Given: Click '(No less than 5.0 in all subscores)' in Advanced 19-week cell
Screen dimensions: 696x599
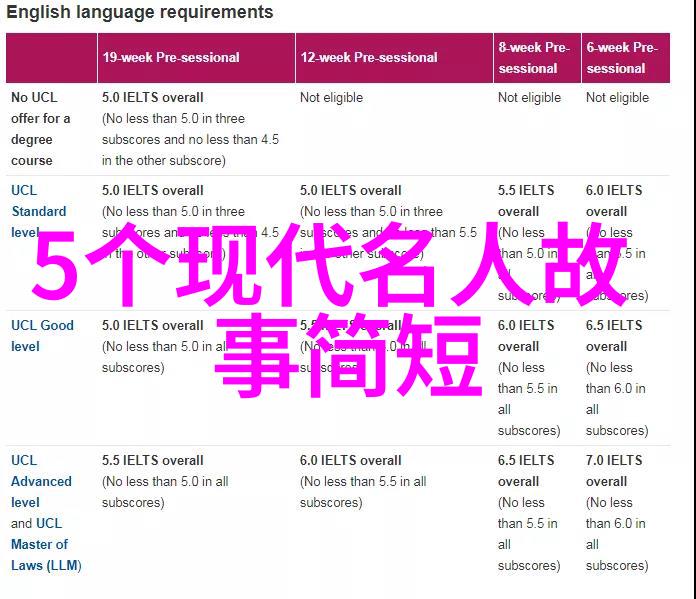Looking at the screenshot, I should click(x=165, y=492).
